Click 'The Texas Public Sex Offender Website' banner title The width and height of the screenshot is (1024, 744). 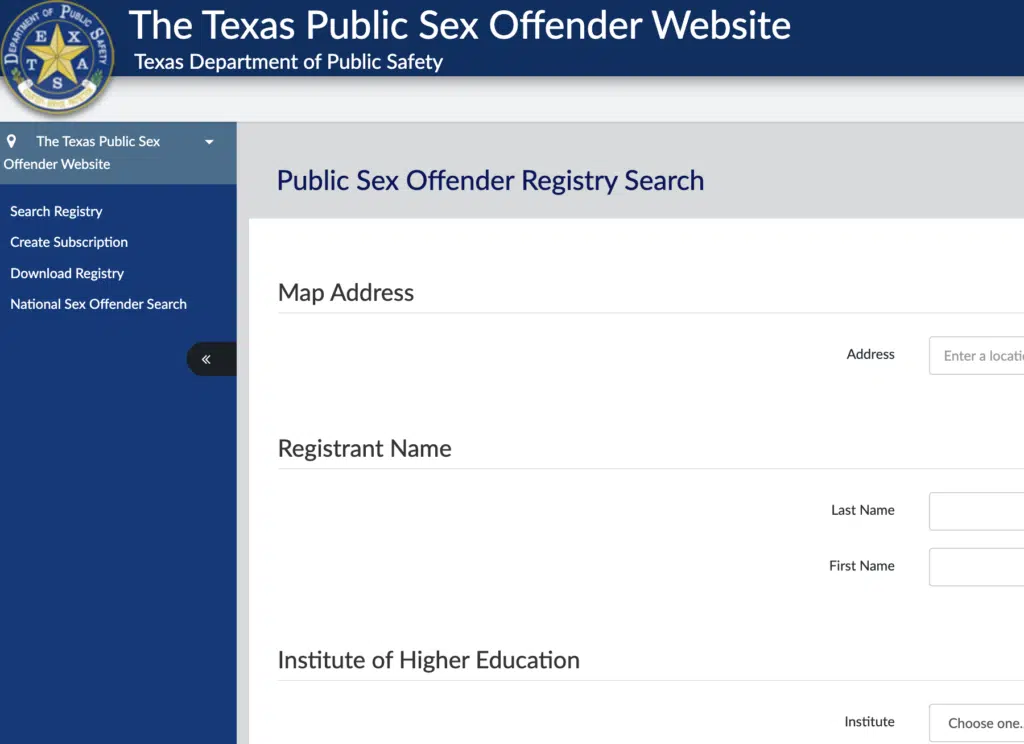[460, 25]
